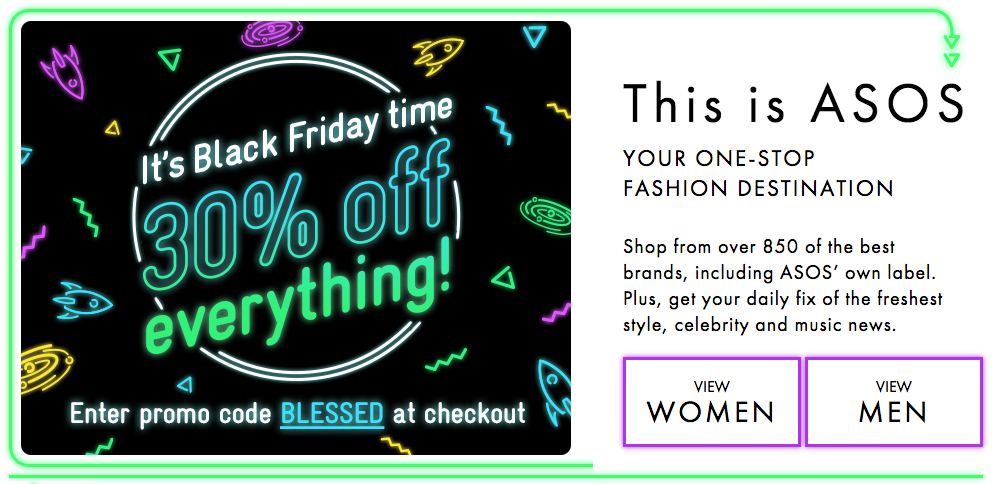Click the purple neon planet icon
The height and width of the screenshot is (484, 999).
pyautogui.click(x=271, y=32)
